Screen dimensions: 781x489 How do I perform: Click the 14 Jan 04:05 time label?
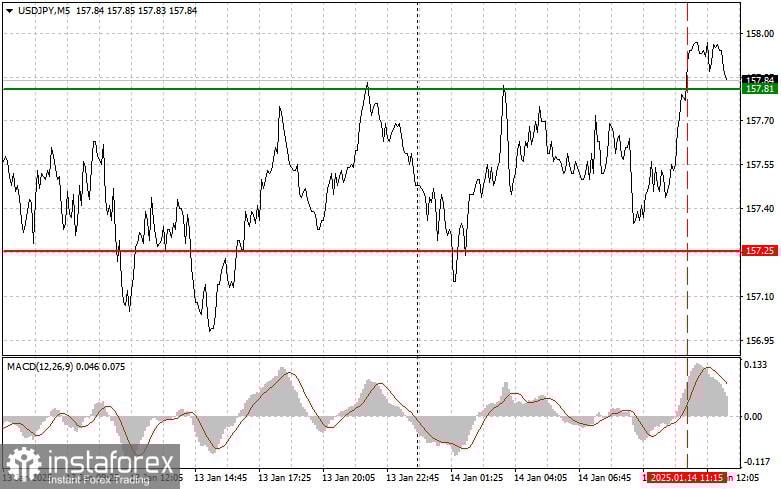(540, 478)
